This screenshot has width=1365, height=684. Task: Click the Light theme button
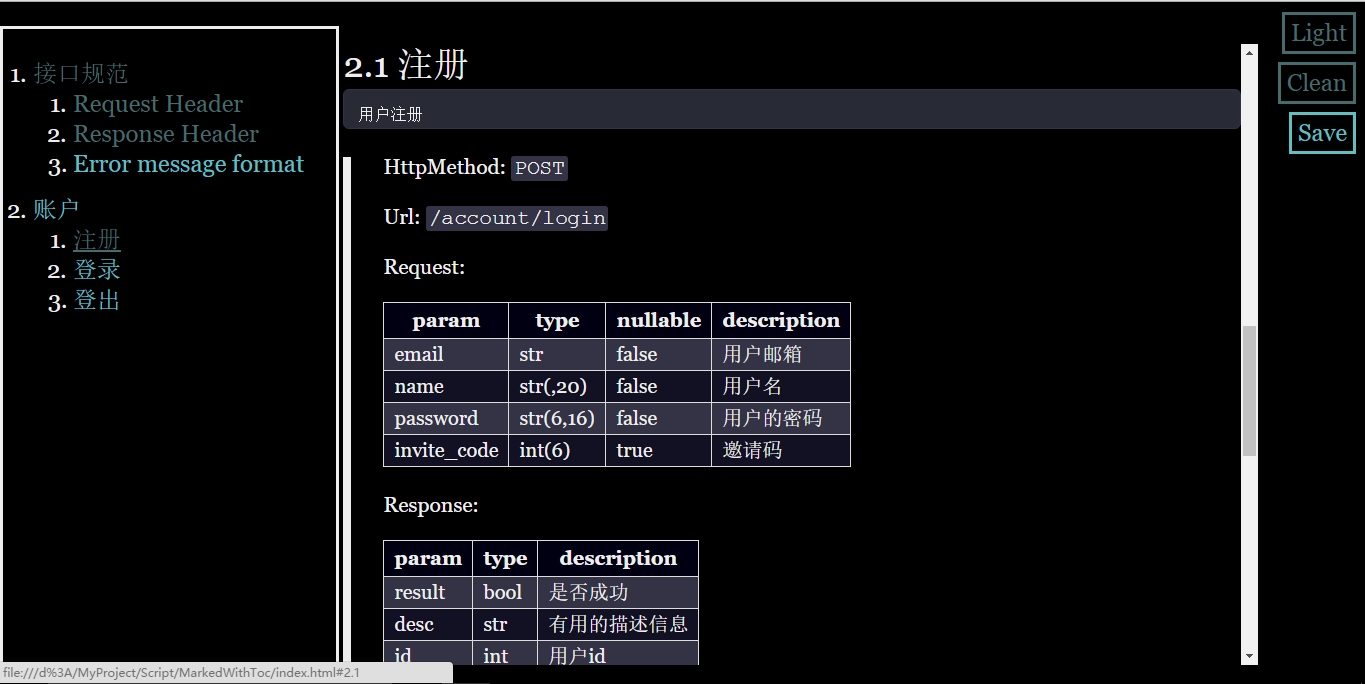pyautogui.click(x=1317, y=33)
